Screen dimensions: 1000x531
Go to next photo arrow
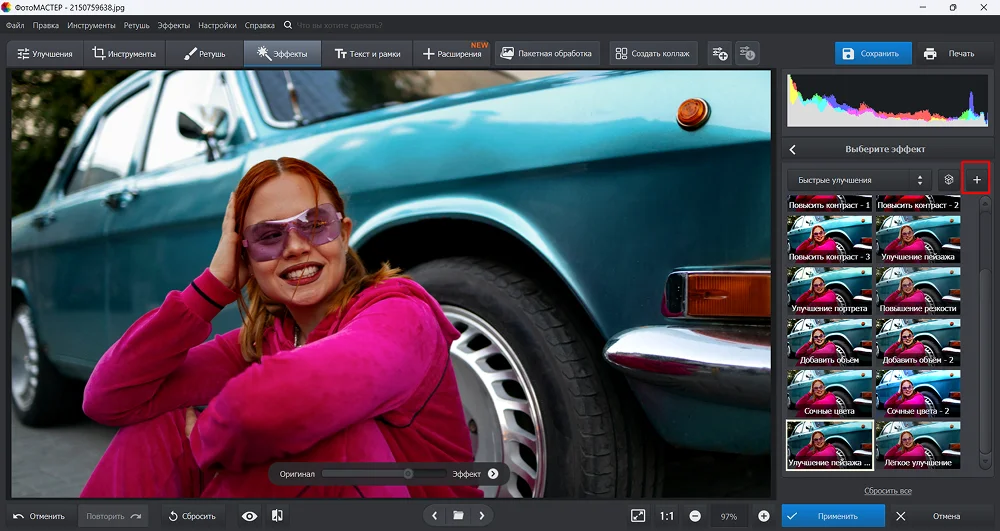482,516
